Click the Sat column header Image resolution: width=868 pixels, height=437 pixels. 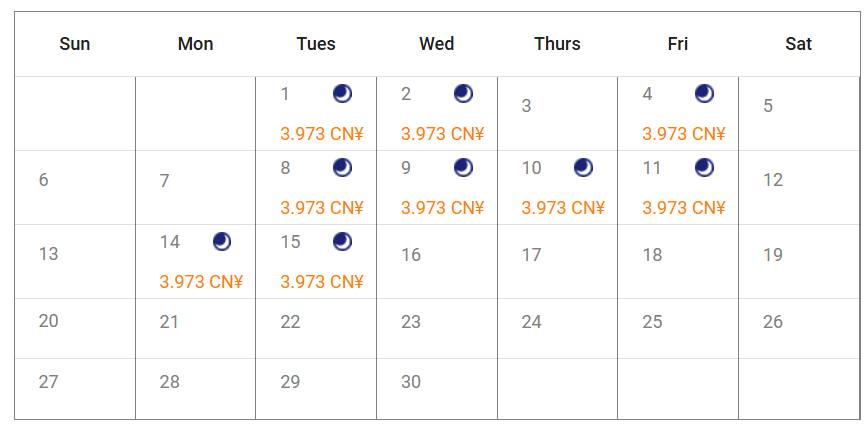[798, 44]
